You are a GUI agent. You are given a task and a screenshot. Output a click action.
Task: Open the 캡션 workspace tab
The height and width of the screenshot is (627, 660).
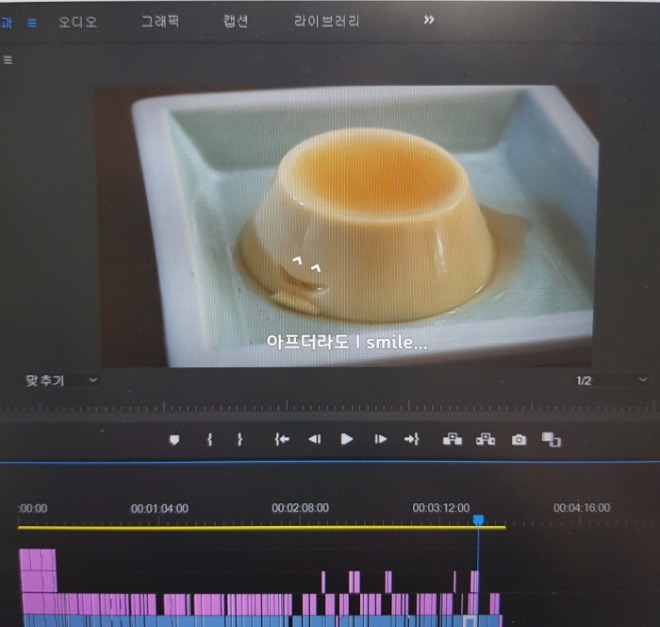(x=236, y=21)
